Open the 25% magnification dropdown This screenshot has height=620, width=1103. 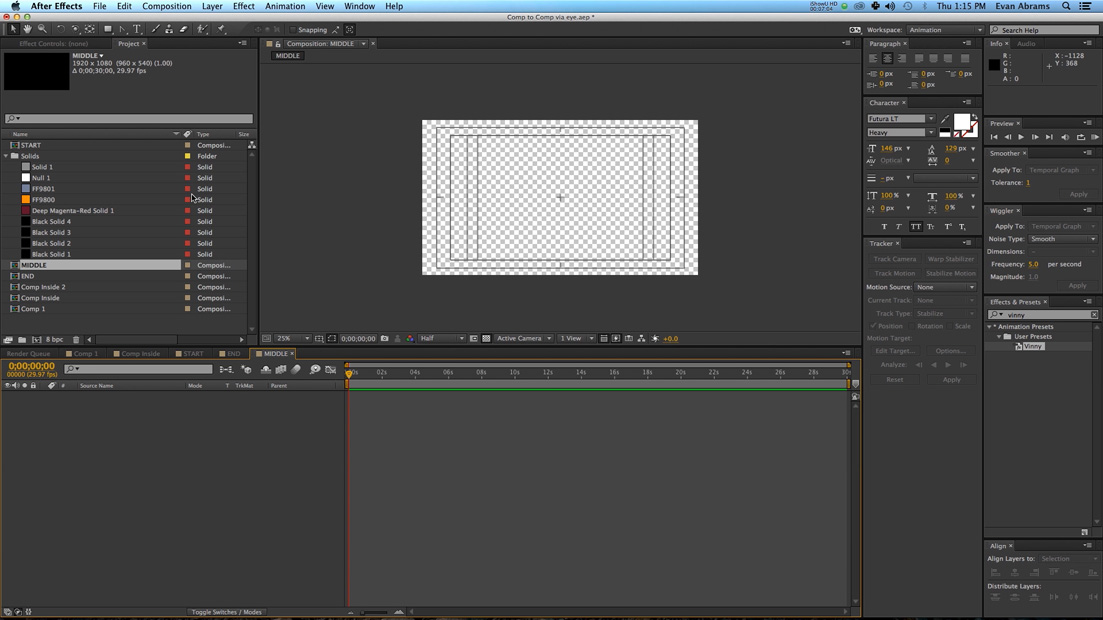pyautogui.click(x=292, y=339)
